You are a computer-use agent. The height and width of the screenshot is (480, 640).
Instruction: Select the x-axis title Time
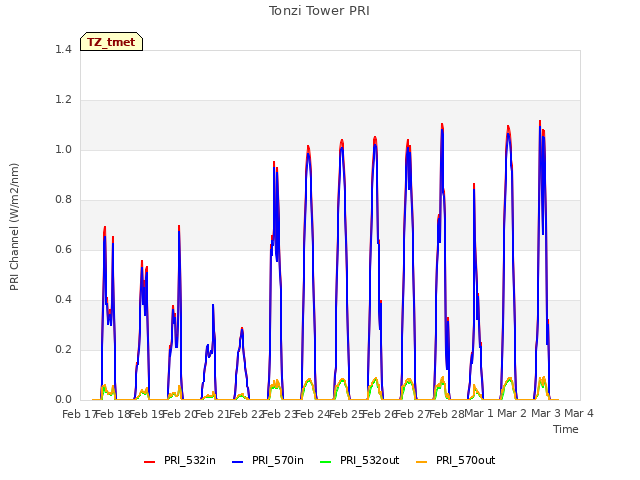pos(566,429)
